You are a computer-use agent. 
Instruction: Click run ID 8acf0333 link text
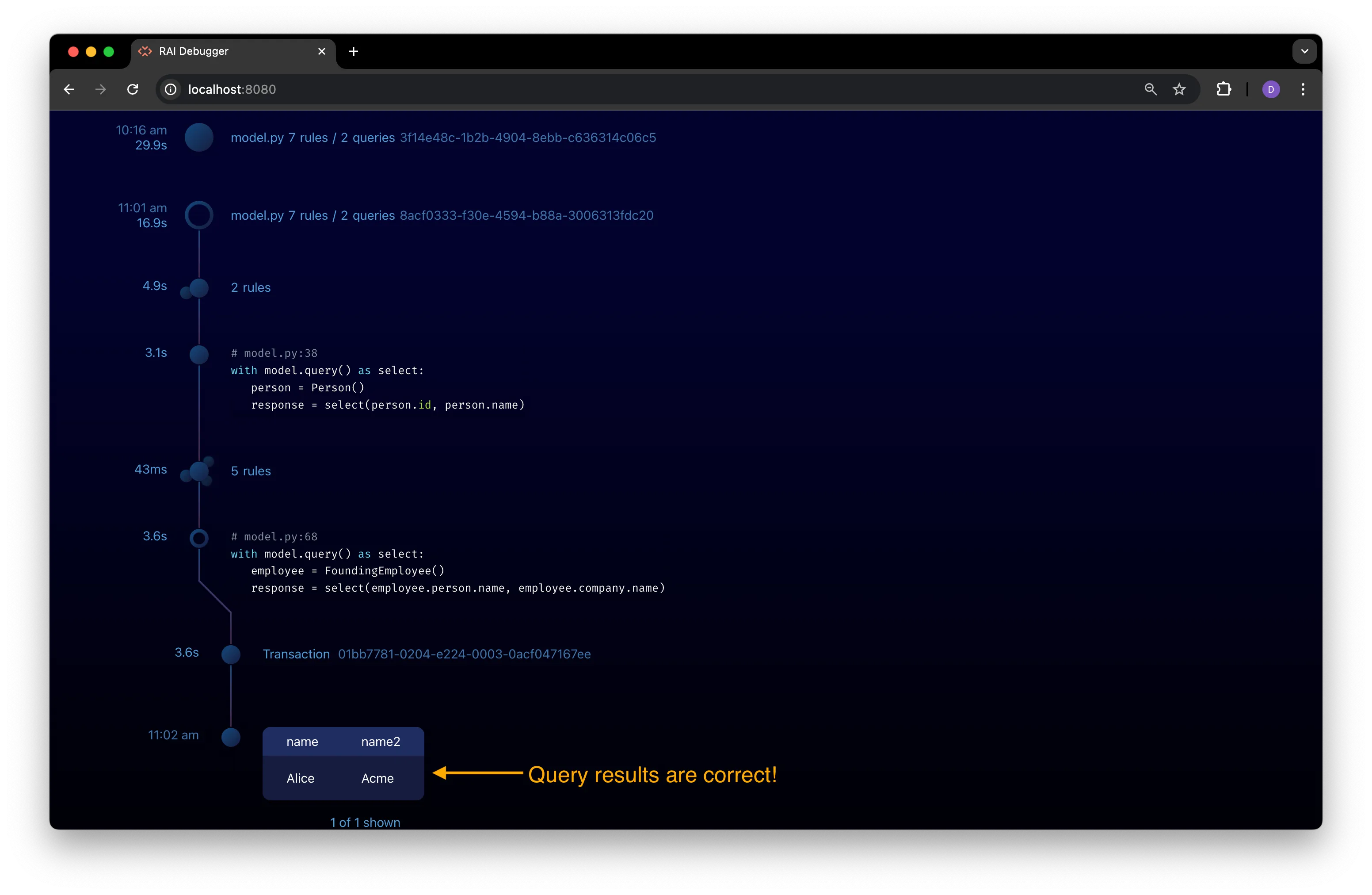(526, 215)
